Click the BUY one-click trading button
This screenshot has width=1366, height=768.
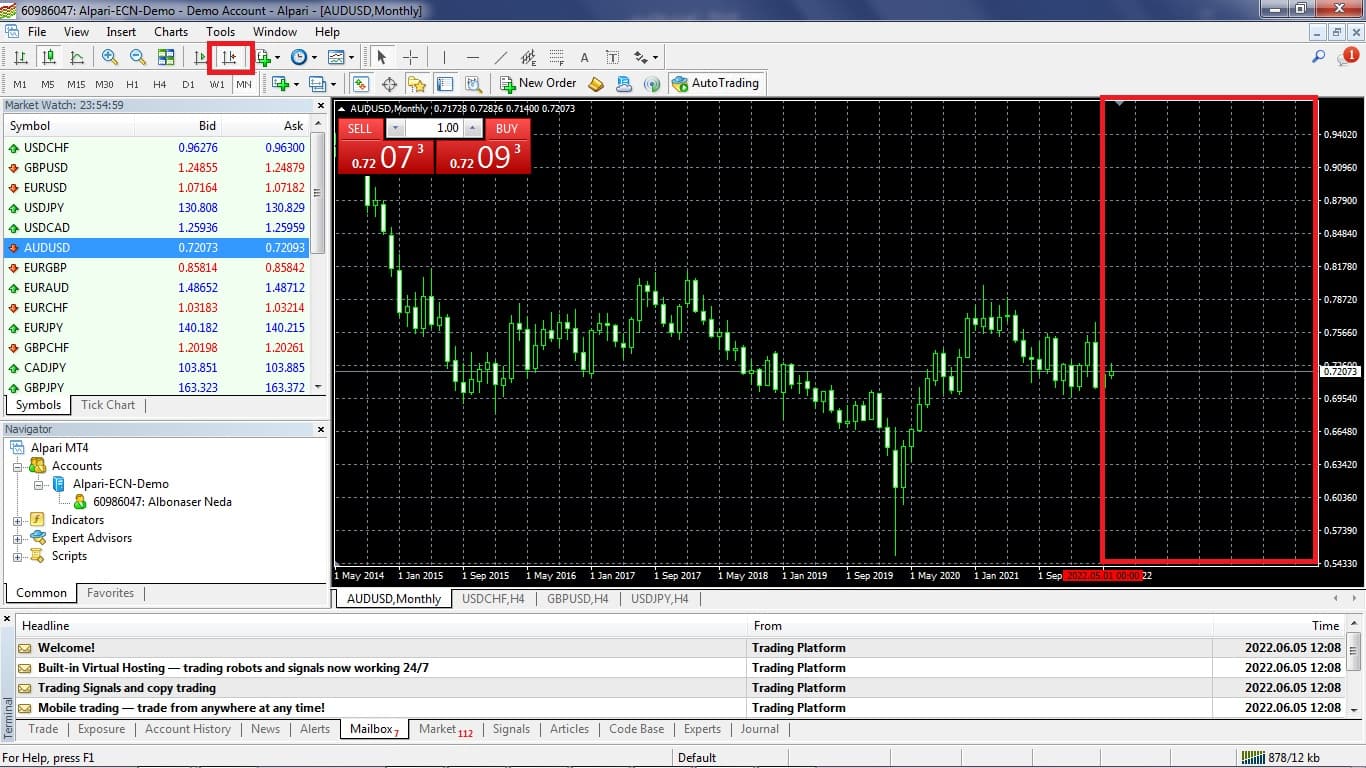coord(507,128)
